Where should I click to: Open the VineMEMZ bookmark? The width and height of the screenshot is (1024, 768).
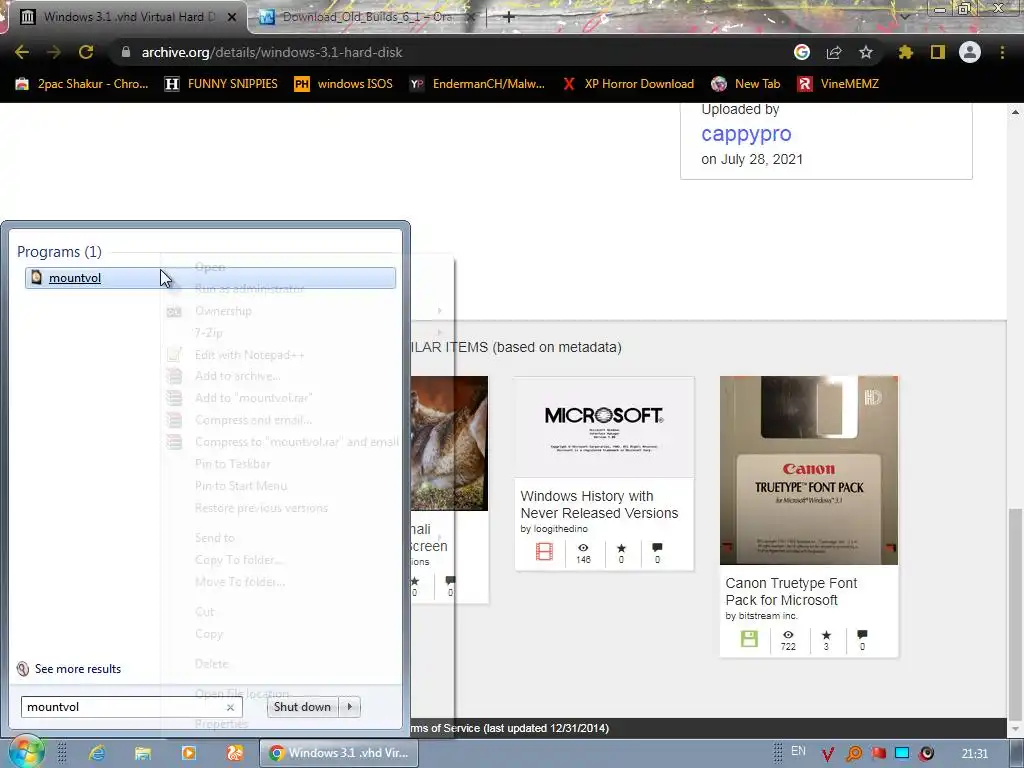click(839, 84)
